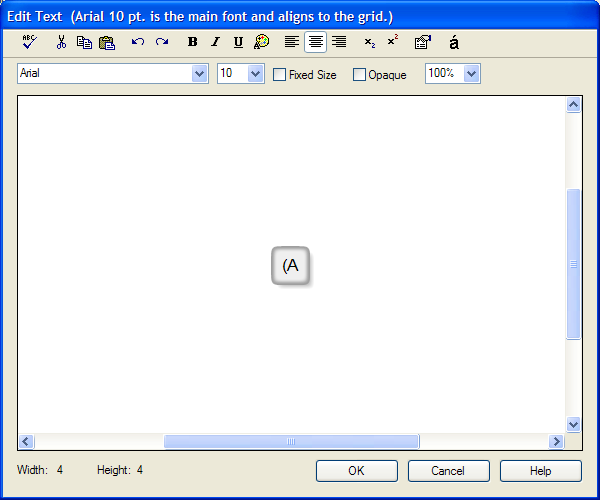The image size is (600, 500).
Task: Click the Copy icon
Action: (84, 42)
